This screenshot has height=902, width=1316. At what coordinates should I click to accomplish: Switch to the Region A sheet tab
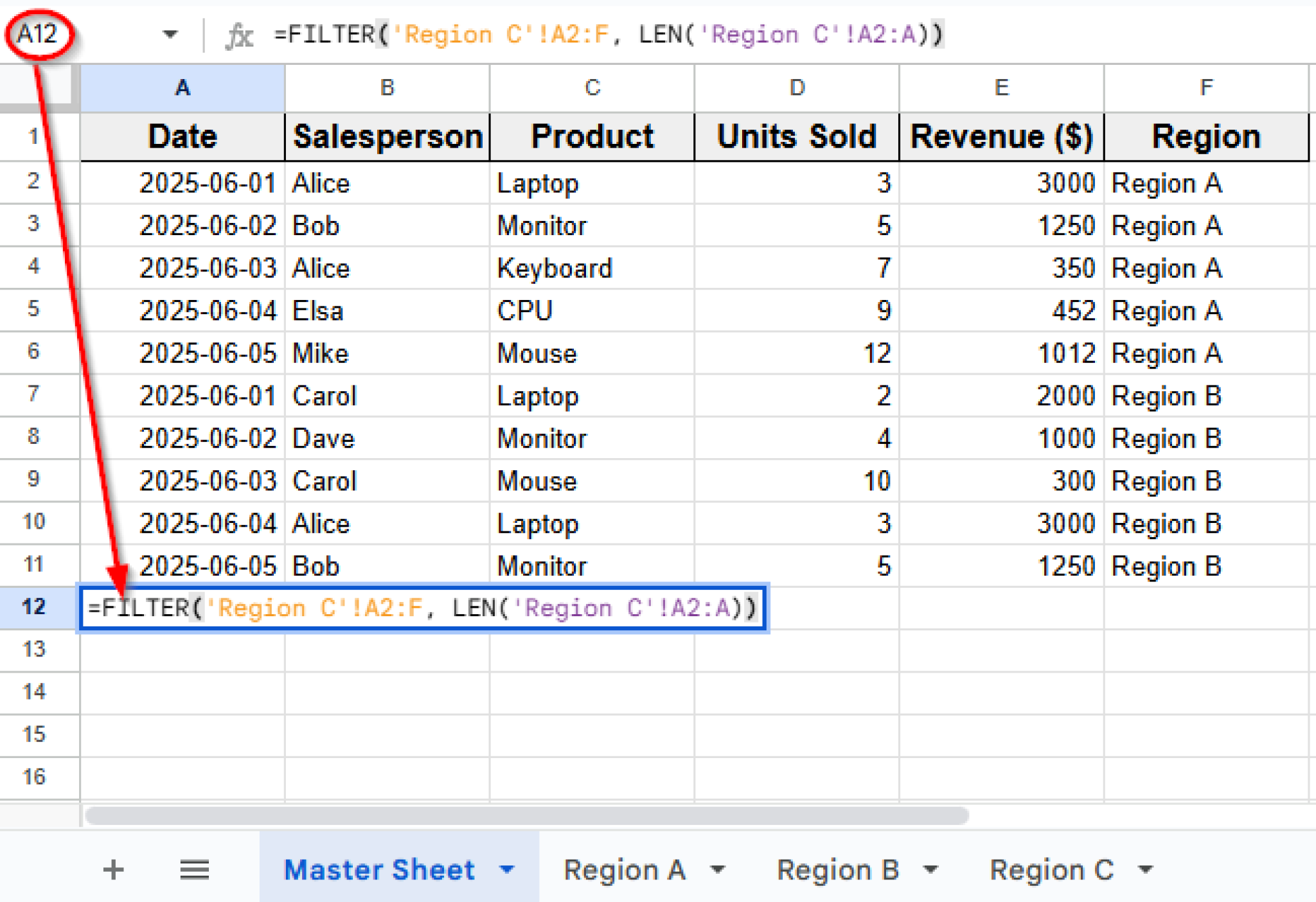click(624, 870)
